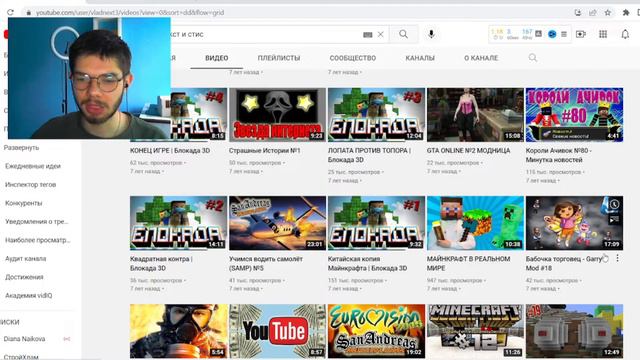The image size is (640, 360).
Task: Start voice search with the microphone icon
Action: [431, 34]
